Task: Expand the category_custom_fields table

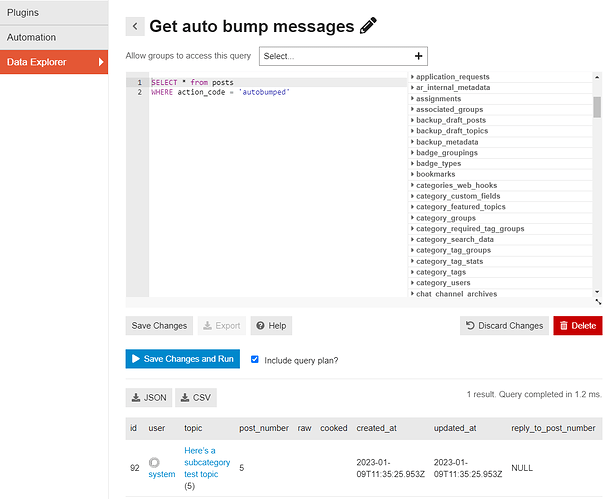Action: tap(500, 196)
